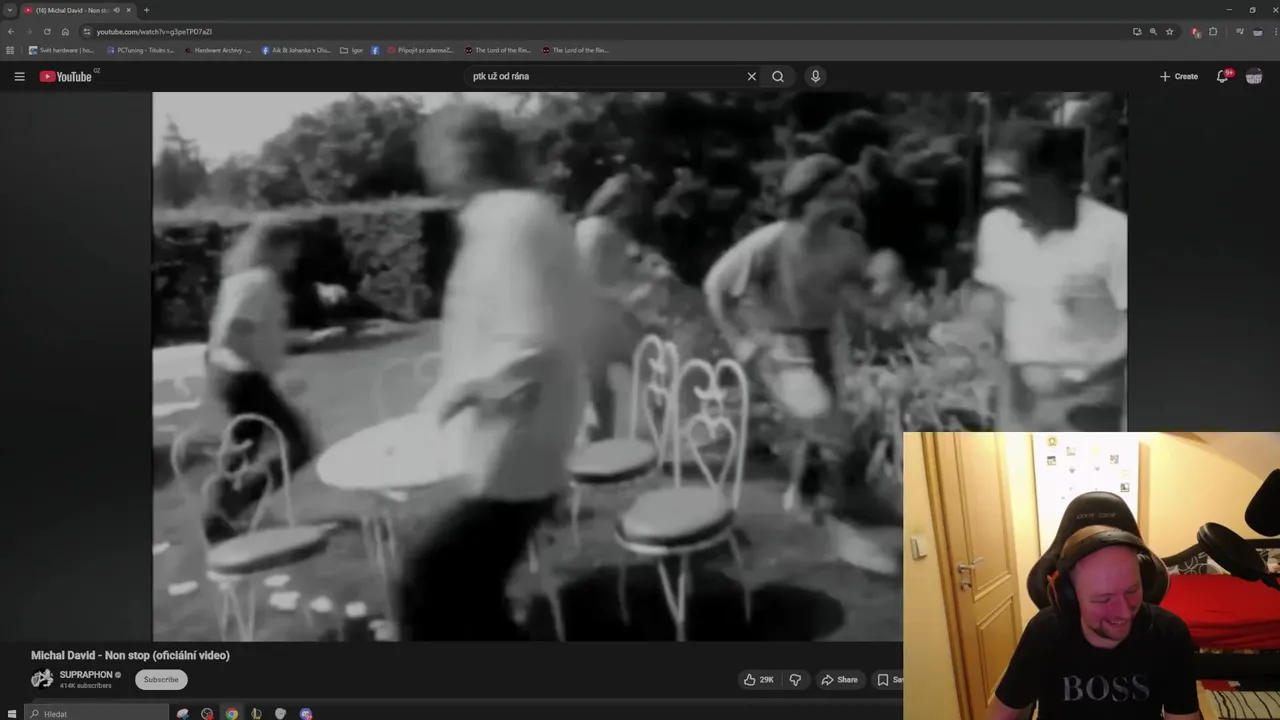Run search with the magnifier button

tap(778, 76)
